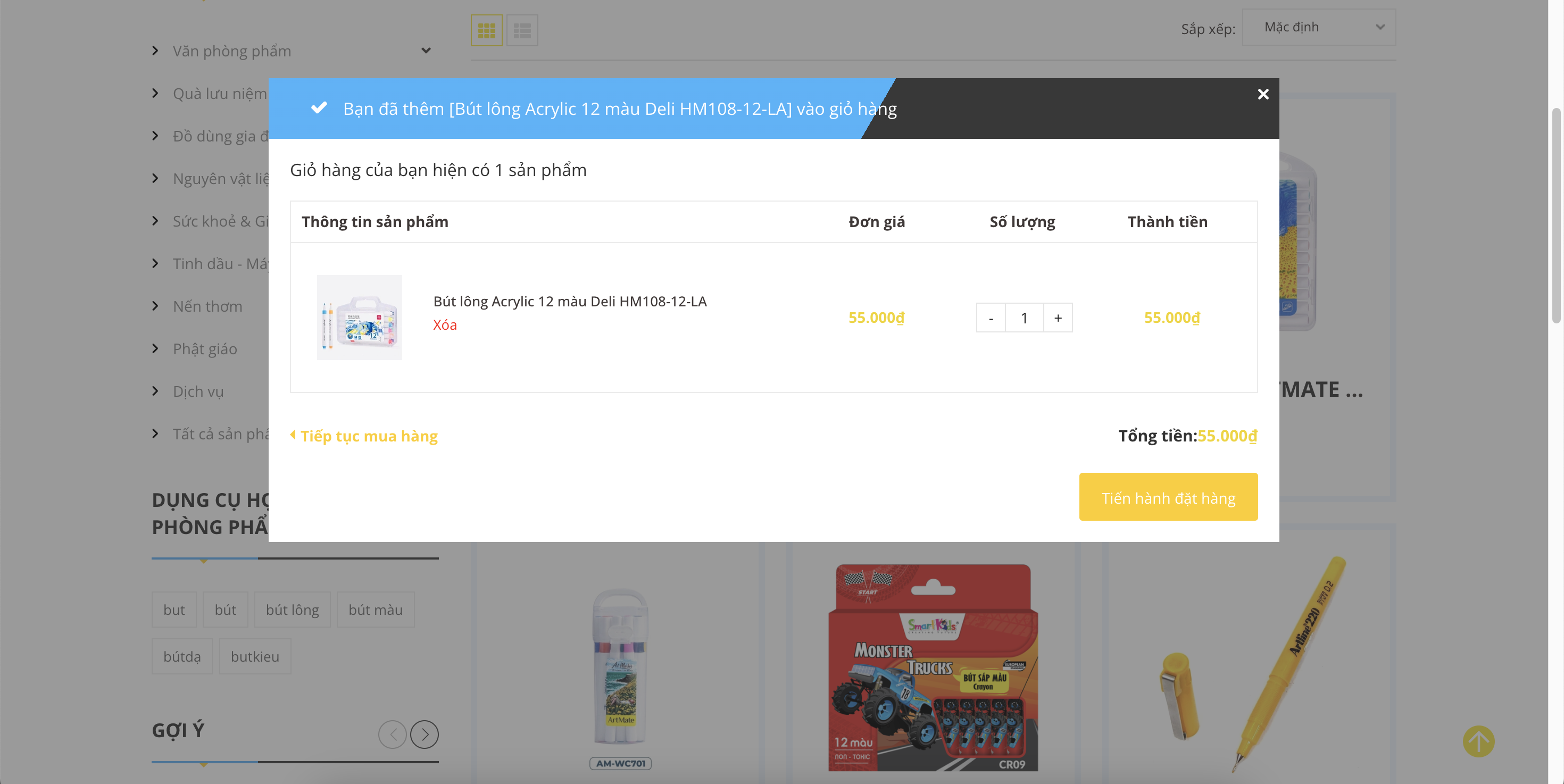Click the quantity input field

click(x=1024, y=318)
